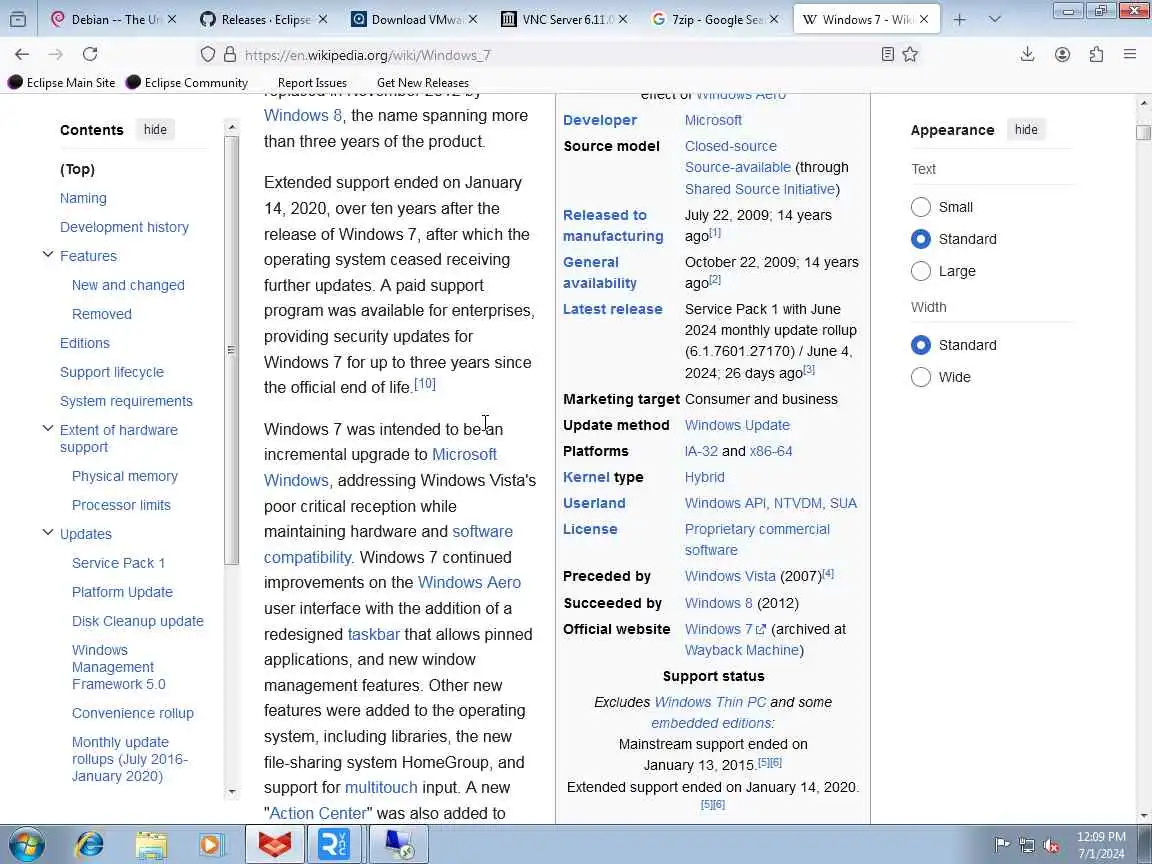This screenshot has height=864, width=1152.
Task: Select Standard width option
Action: (921, 345)
